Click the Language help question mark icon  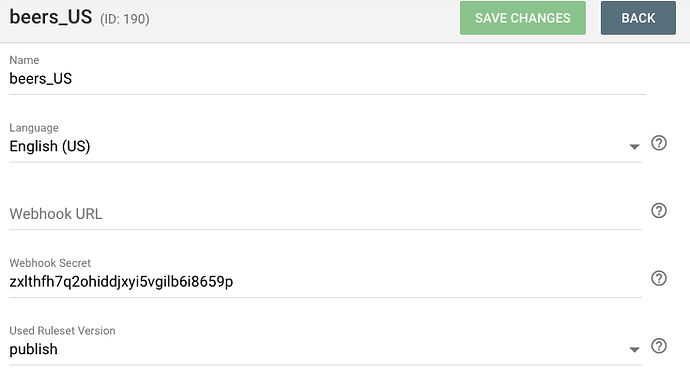point(659,143)
